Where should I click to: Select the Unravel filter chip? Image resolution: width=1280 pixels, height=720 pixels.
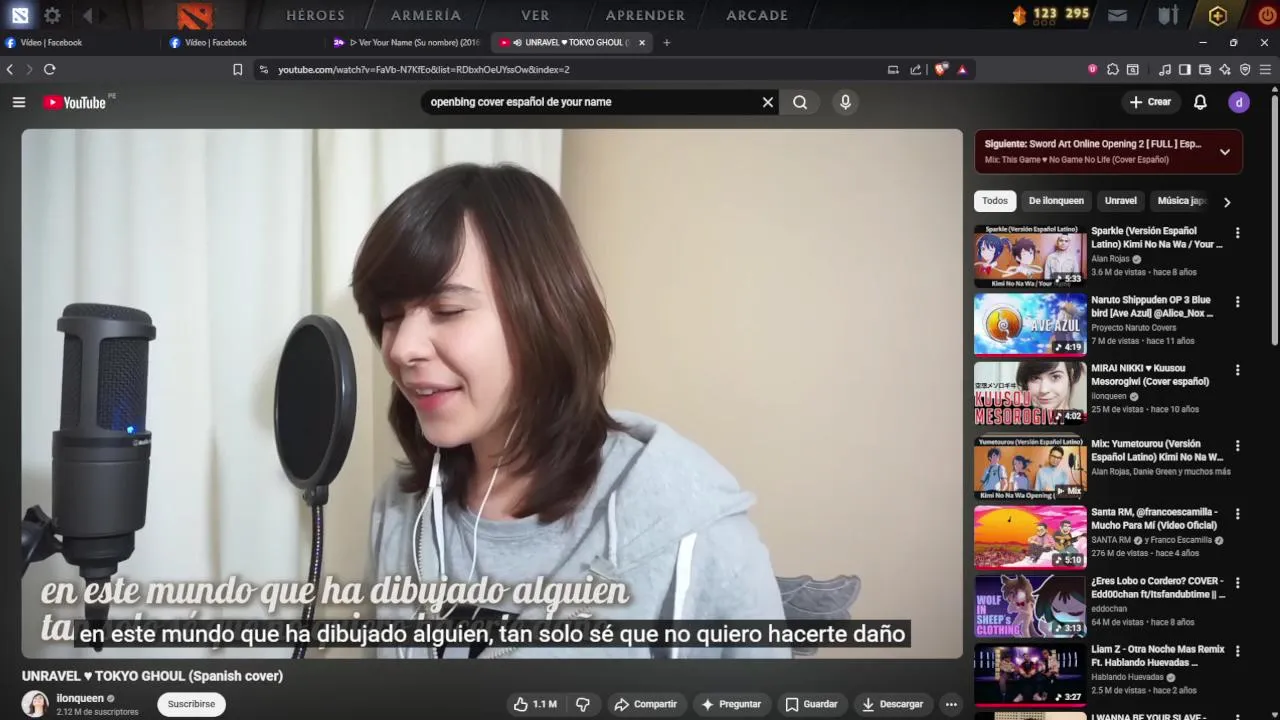pyautogui.click(x=1120, y=201)
